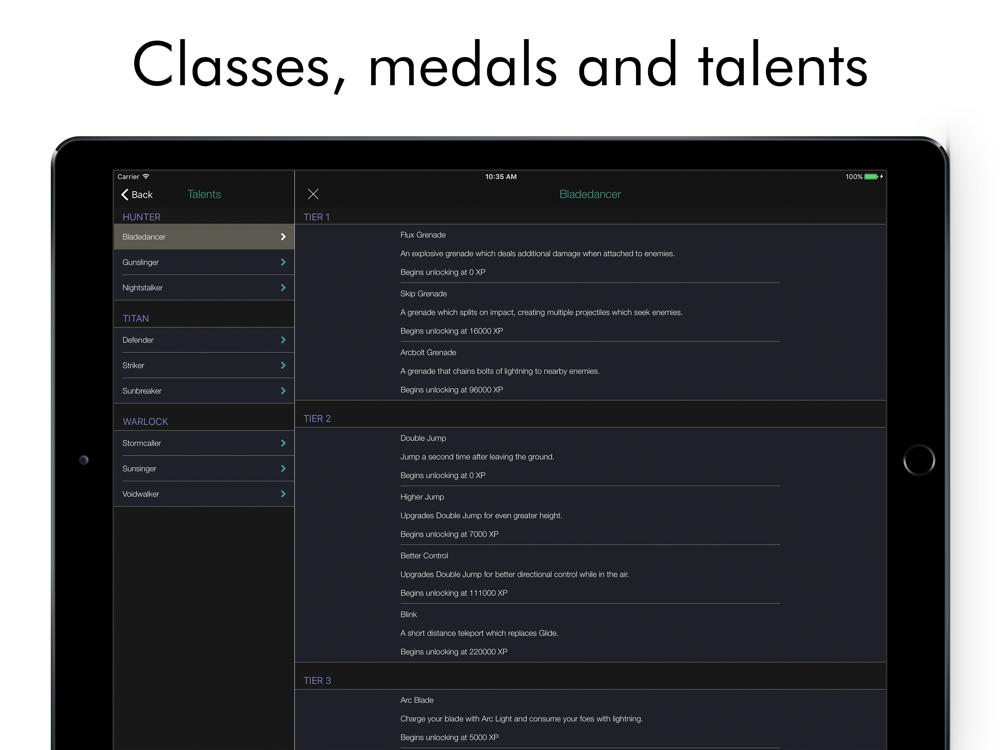The image size is (1000, 750).
Task: Select the Arcbolt Grenade talent name
Action: tap(428, 352)
